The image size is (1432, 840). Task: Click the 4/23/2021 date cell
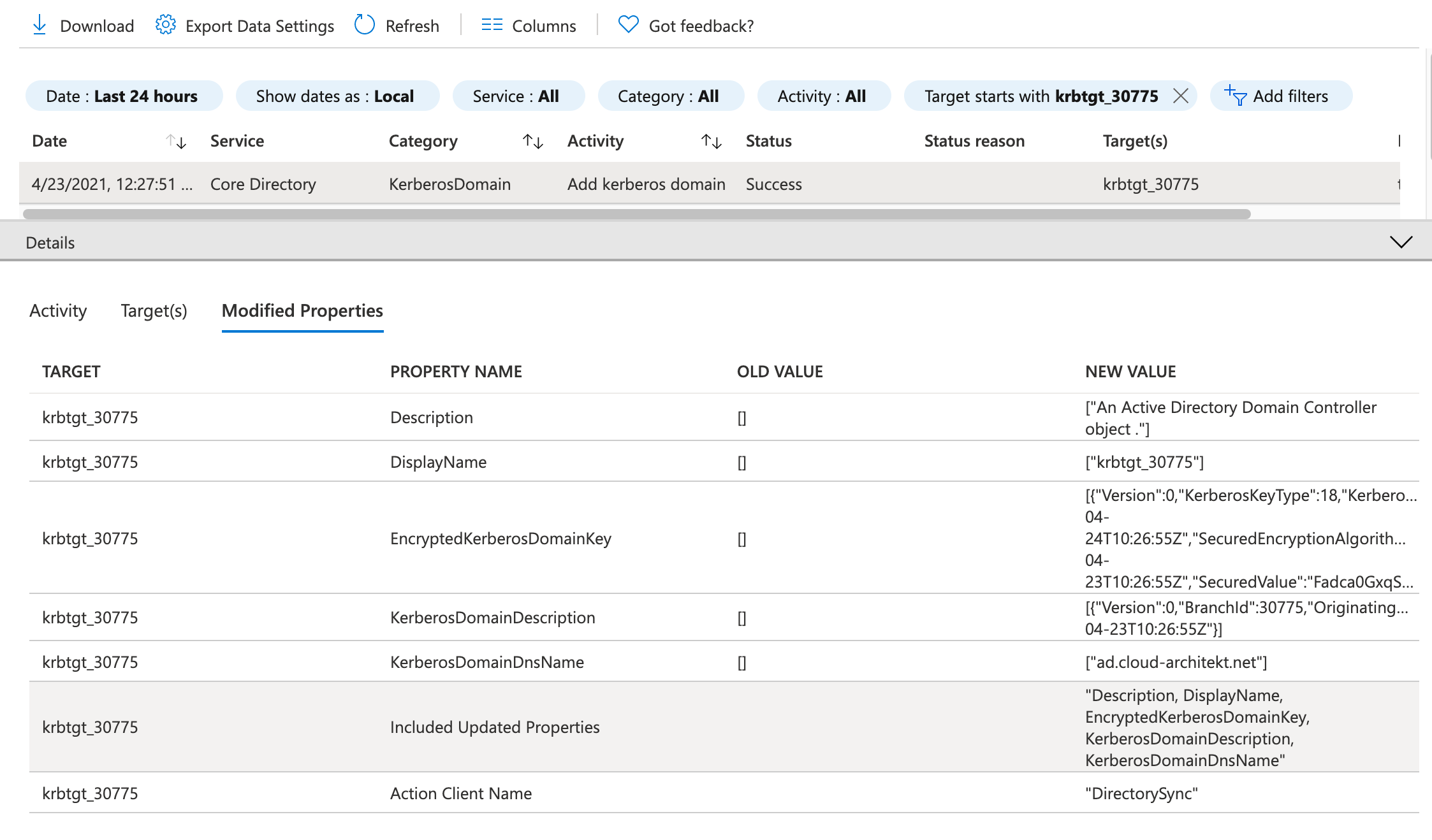pos(112,184)
